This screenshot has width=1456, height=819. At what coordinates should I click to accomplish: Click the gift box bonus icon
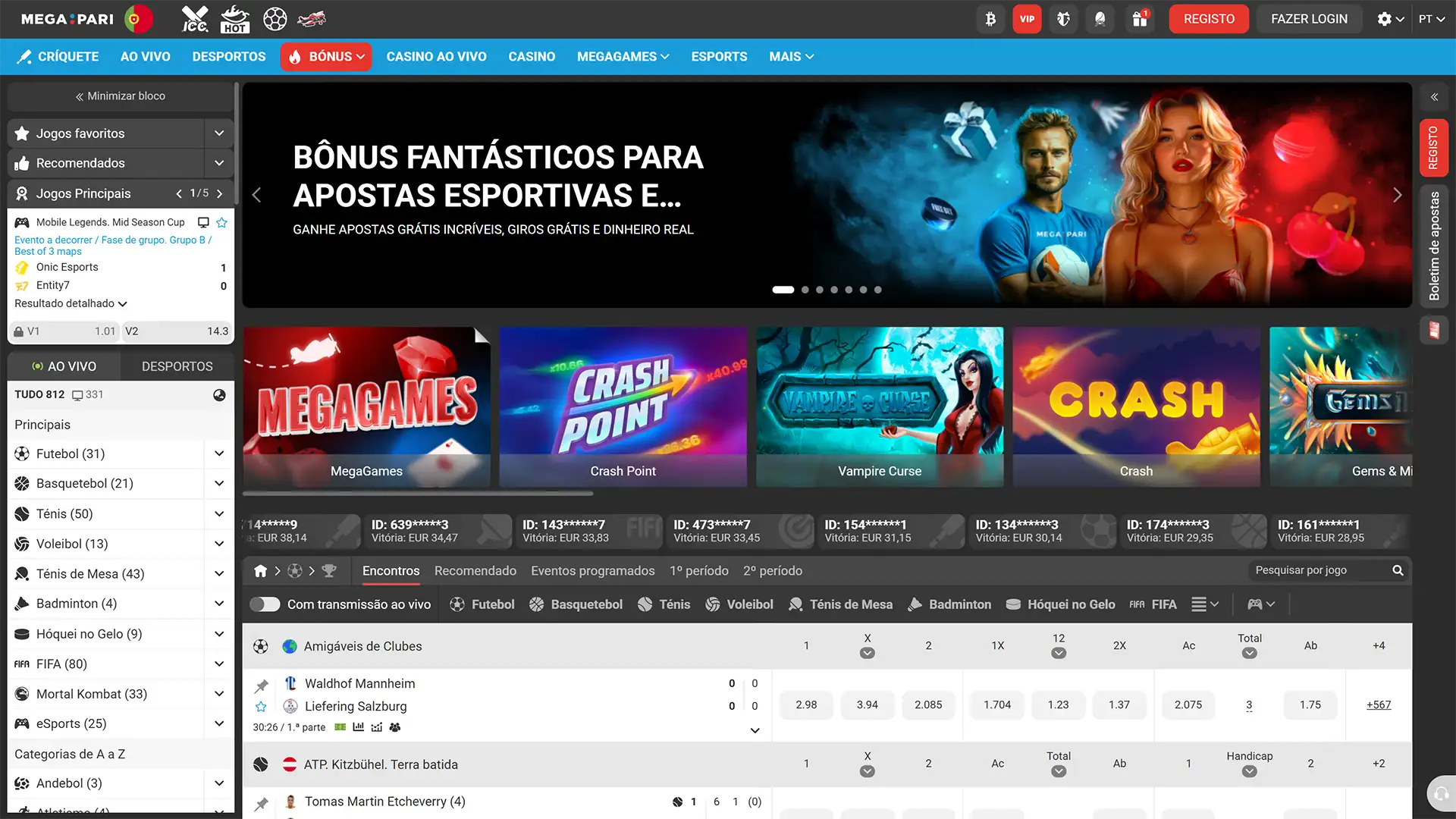(x=1140, y=19)
